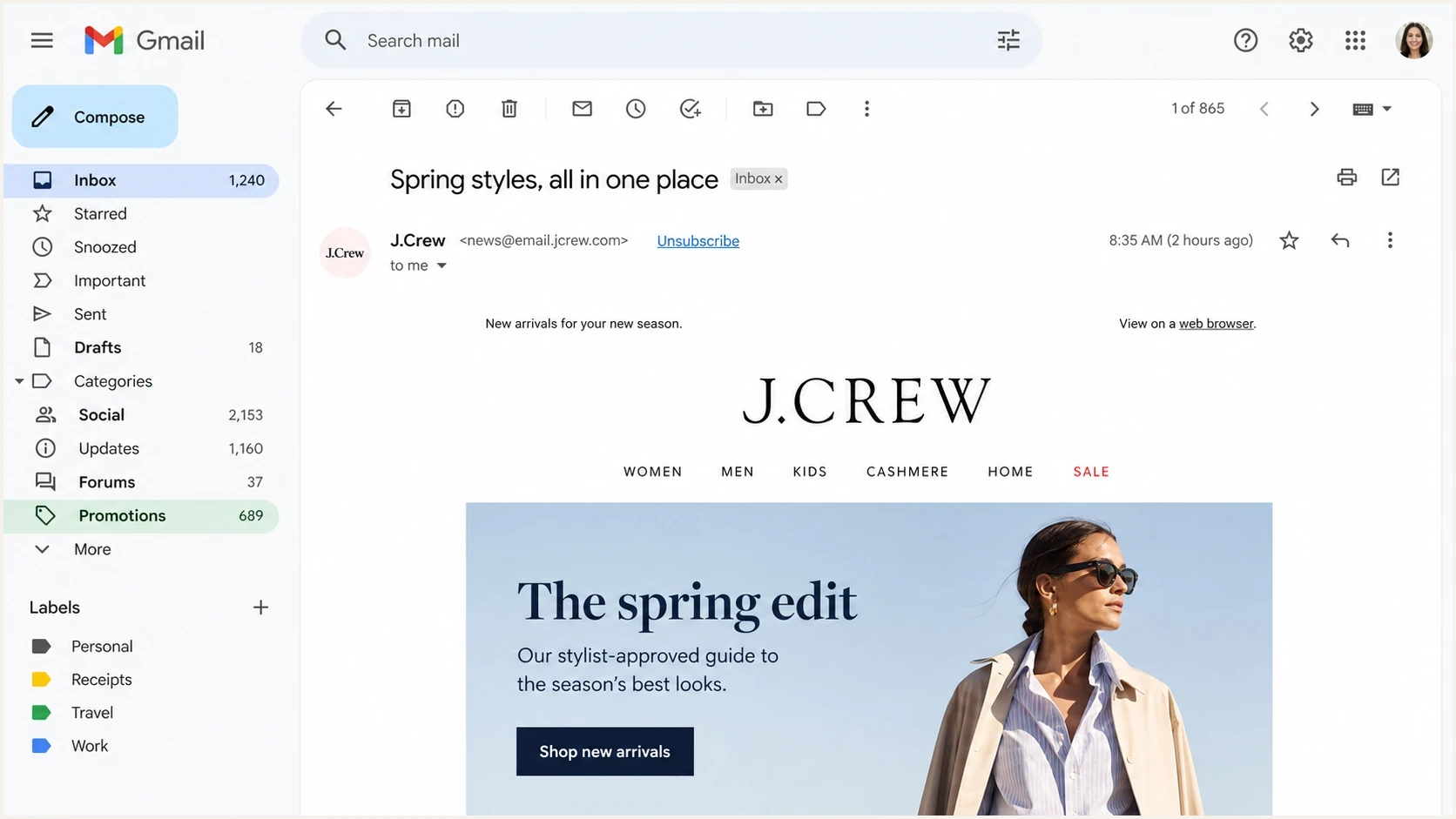Click the Unsubscribe link
1456x819 pixels.
698,241
